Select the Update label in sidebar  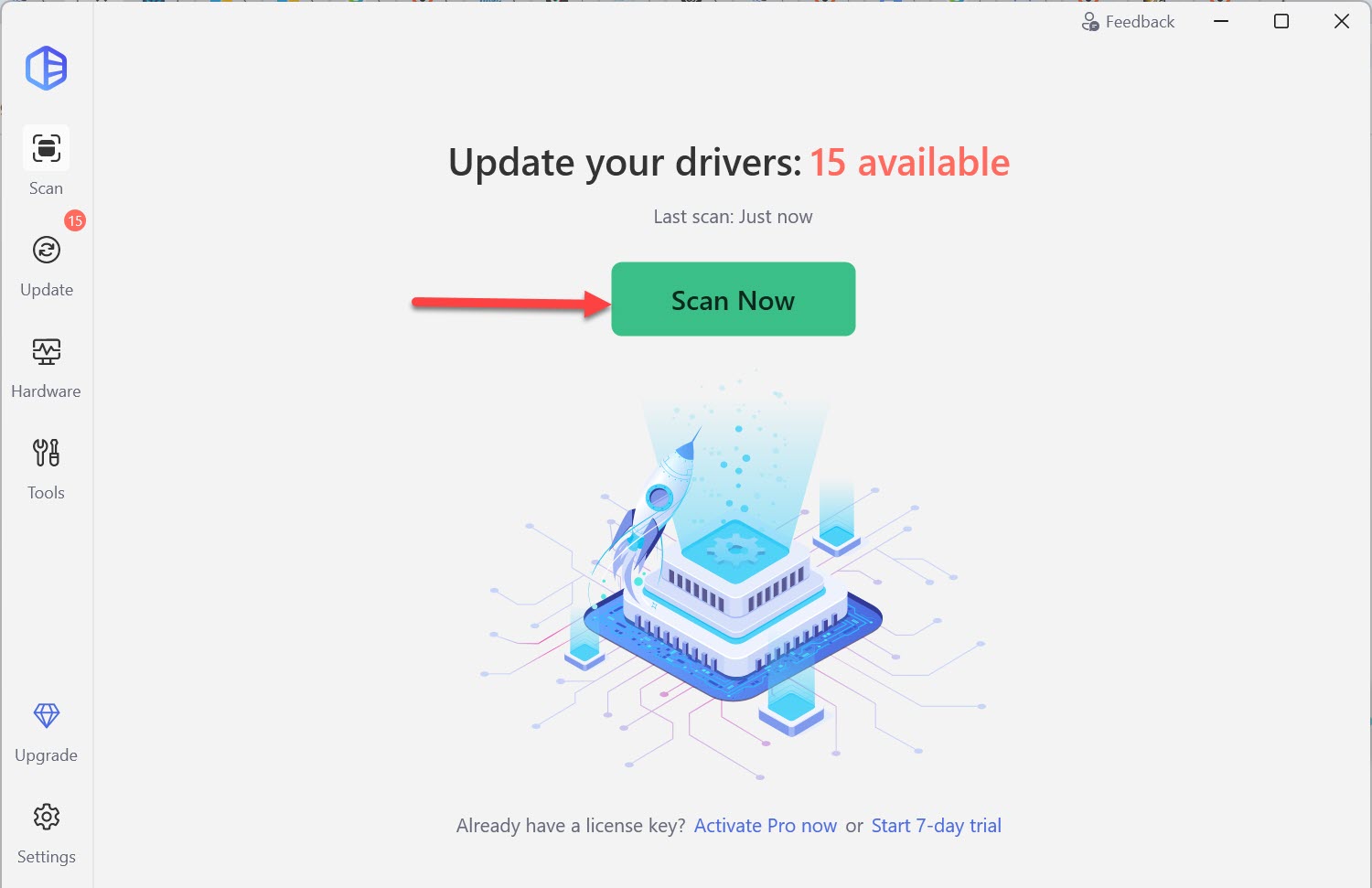click(x=47, y=290)
